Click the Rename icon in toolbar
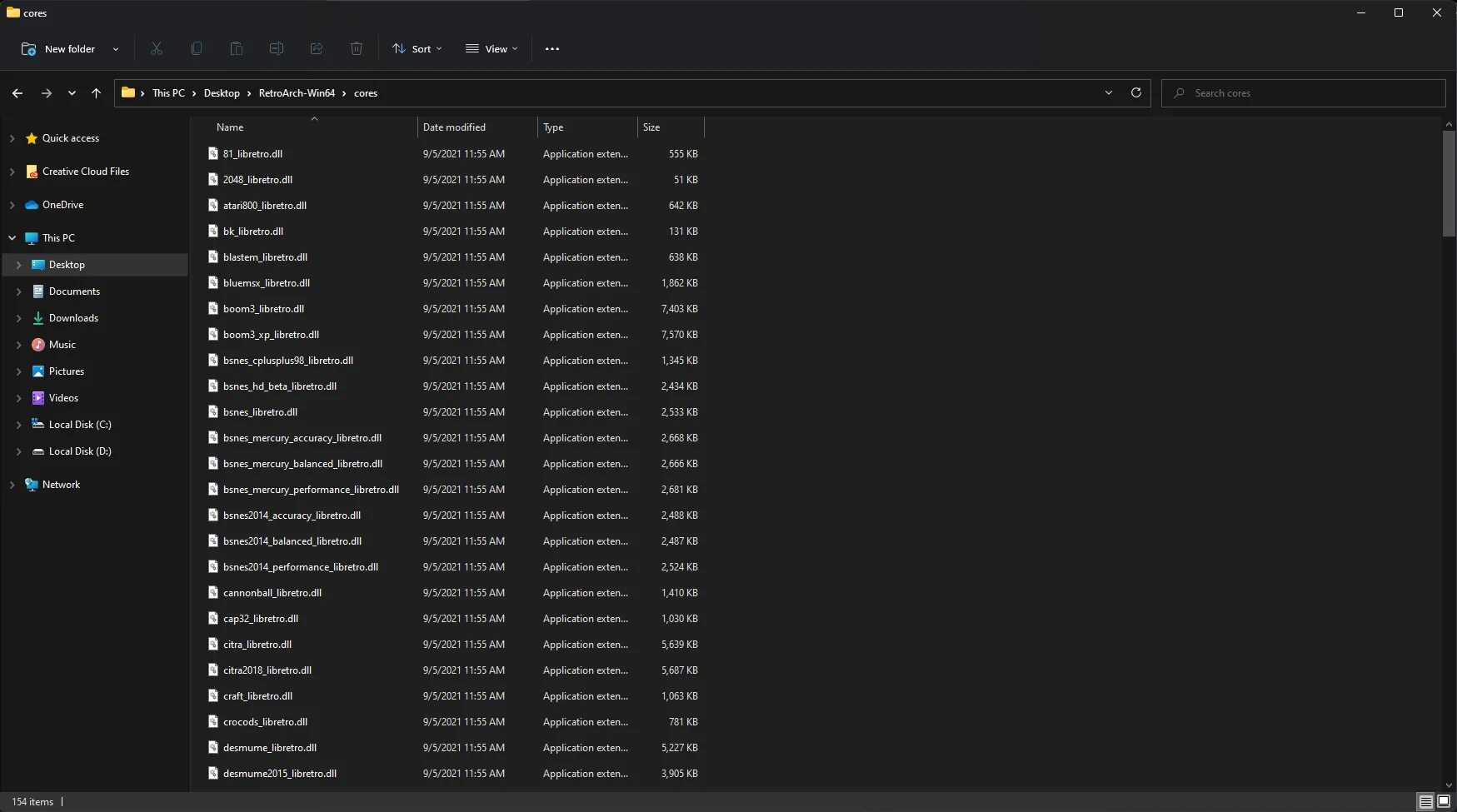This screenshot has width=1457, height=812. click(x=277, y=49)
